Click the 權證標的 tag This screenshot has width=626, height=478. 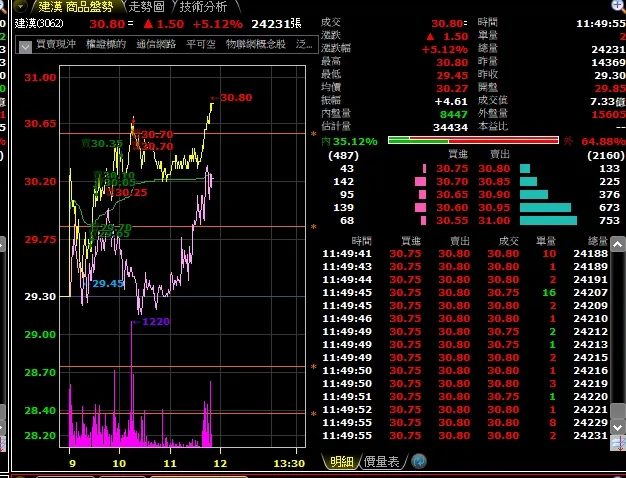(106, 44)
